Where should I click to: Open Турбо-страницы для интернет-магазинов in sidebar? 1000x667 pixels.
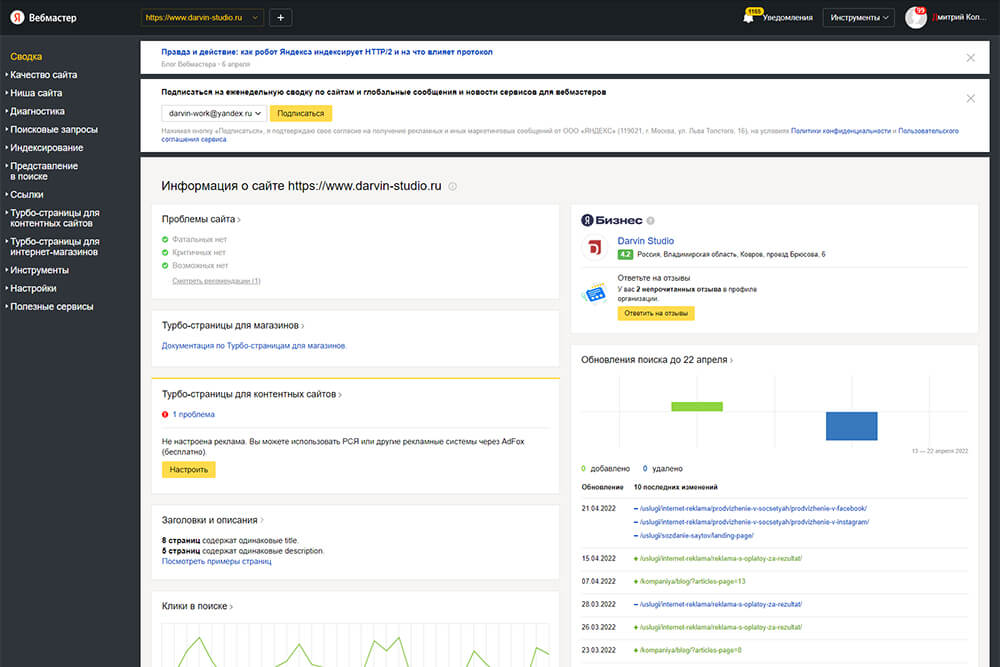54,247
